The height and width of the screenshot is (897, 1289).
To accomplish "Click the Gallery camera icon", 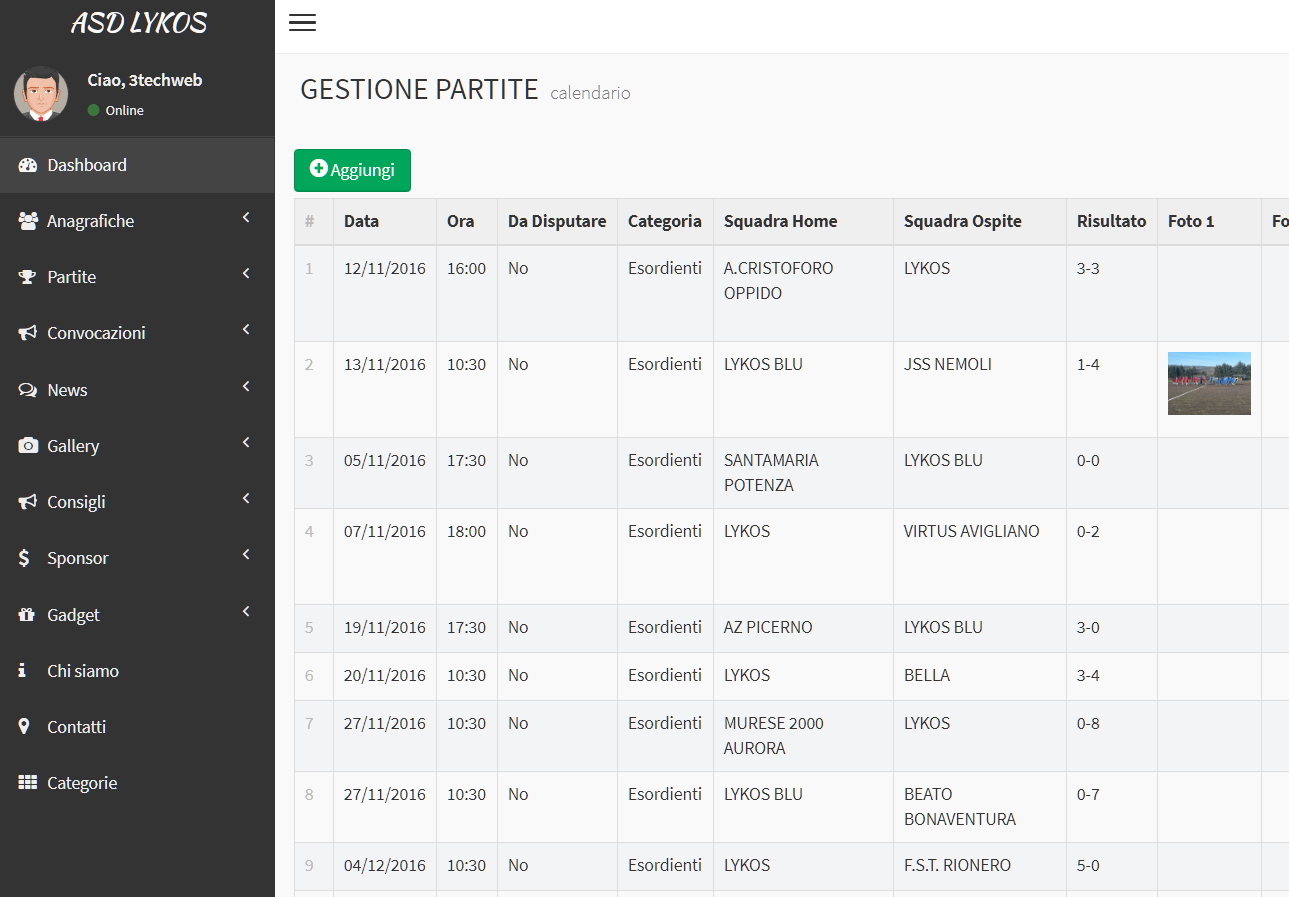I will point(28,446).
